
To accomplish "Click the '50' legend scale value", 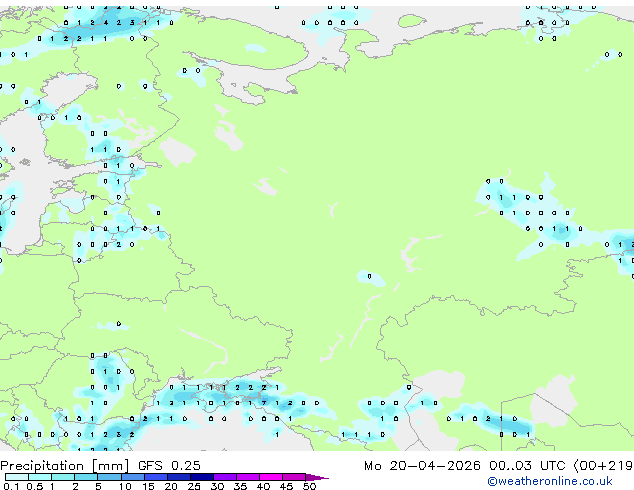I will tap(309, 486).
